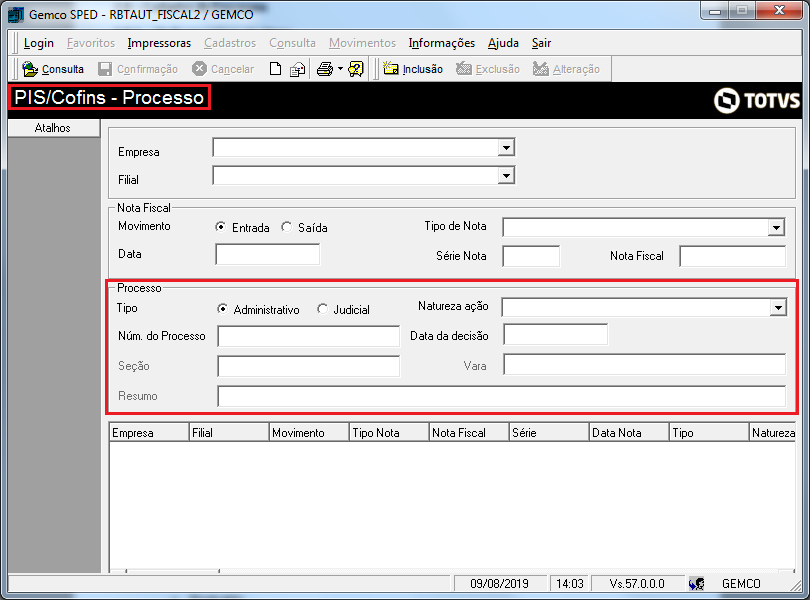Click the Sair menu
This screenshot has height=600, width=810.
tap(541, 43)
